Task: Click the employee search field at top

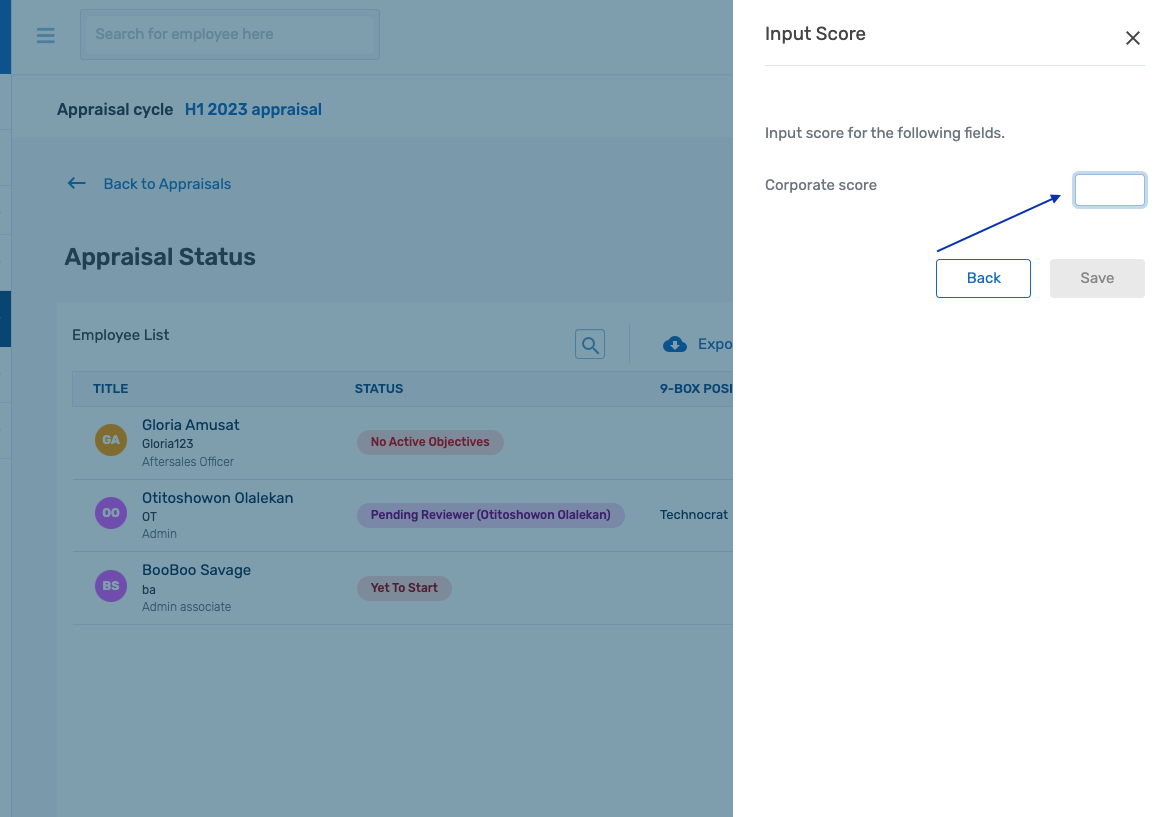Action: coord(229,34)
